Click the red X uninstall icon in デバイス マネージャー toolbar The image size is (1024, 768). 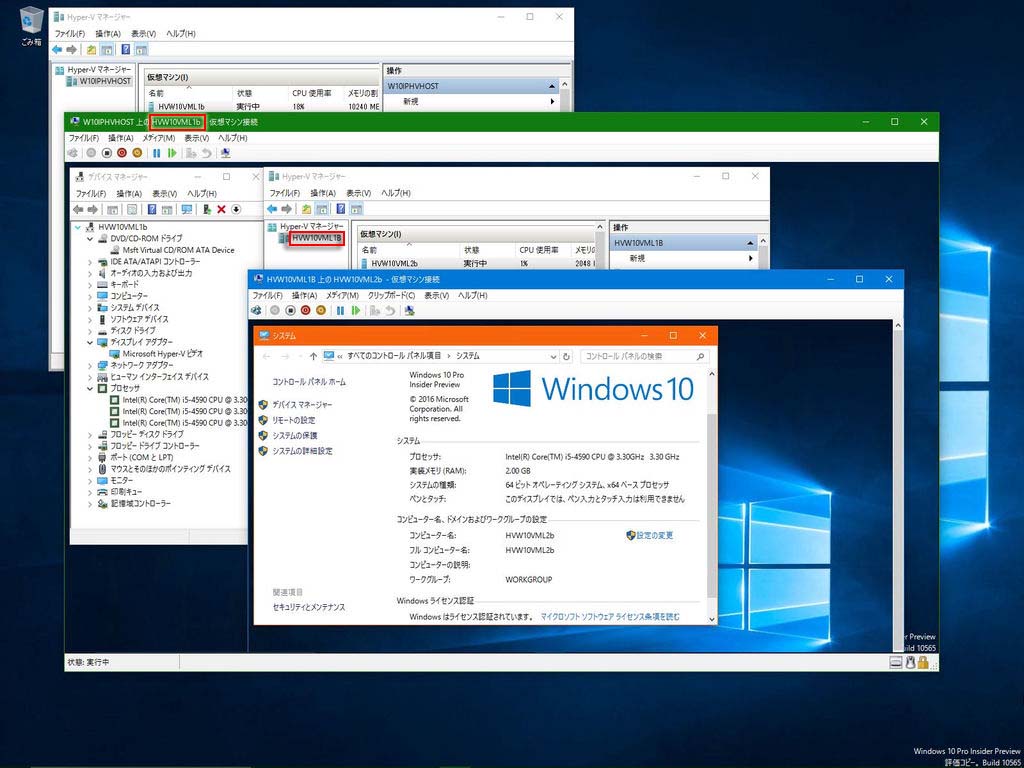pos(221,209)
